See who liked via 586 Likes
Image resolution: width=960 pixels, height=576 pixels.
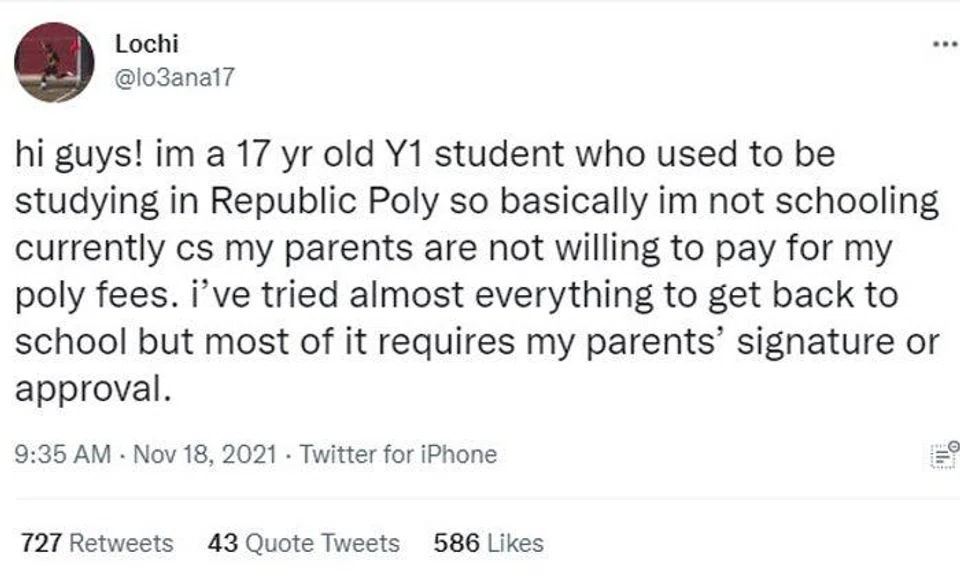[486, 542]
